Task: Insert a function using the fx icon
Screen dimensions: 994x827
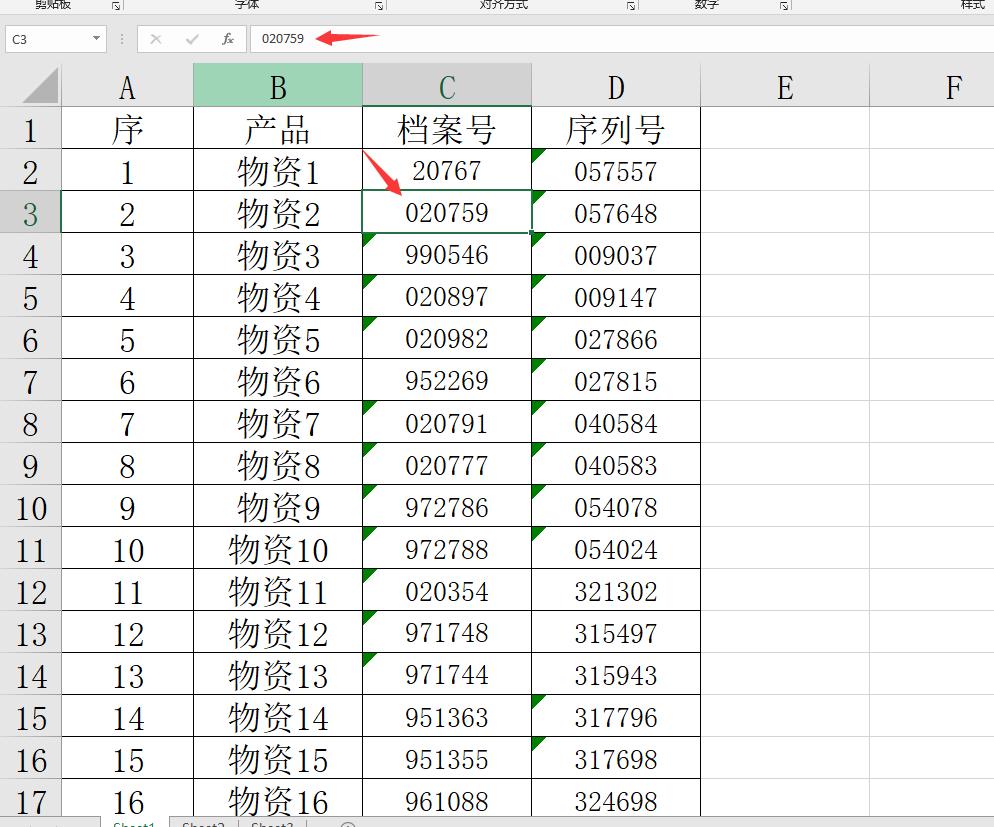Action: click(228, 39)
